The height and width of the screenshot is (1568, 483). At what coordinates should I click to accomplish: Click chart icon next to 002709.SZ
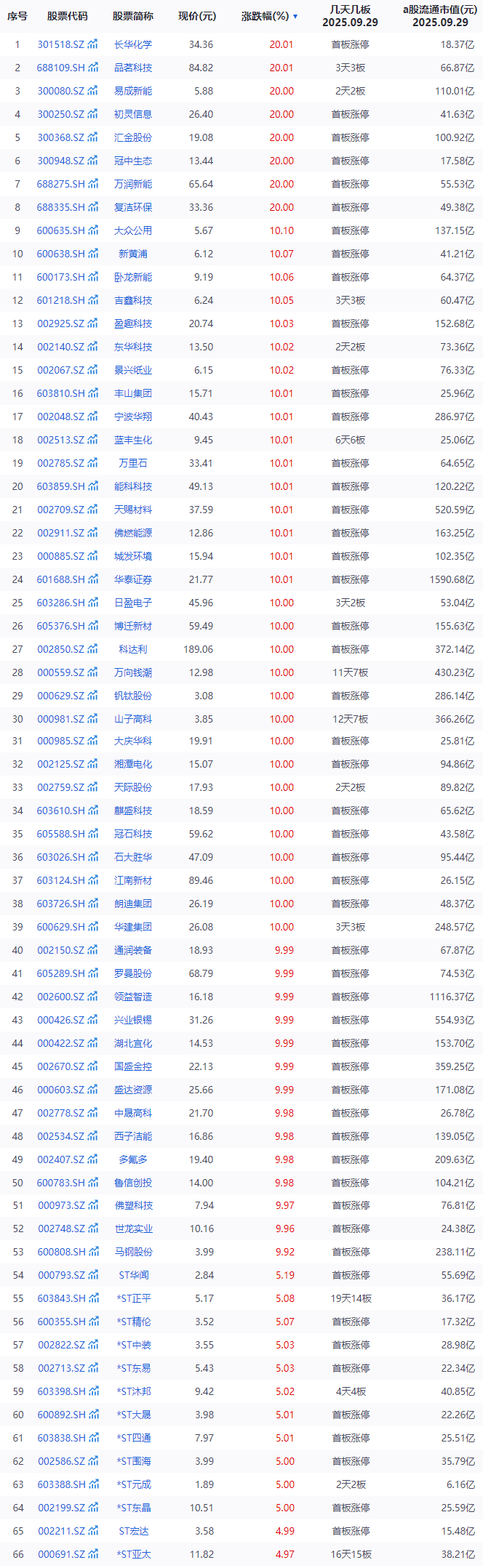pos(93,510)
